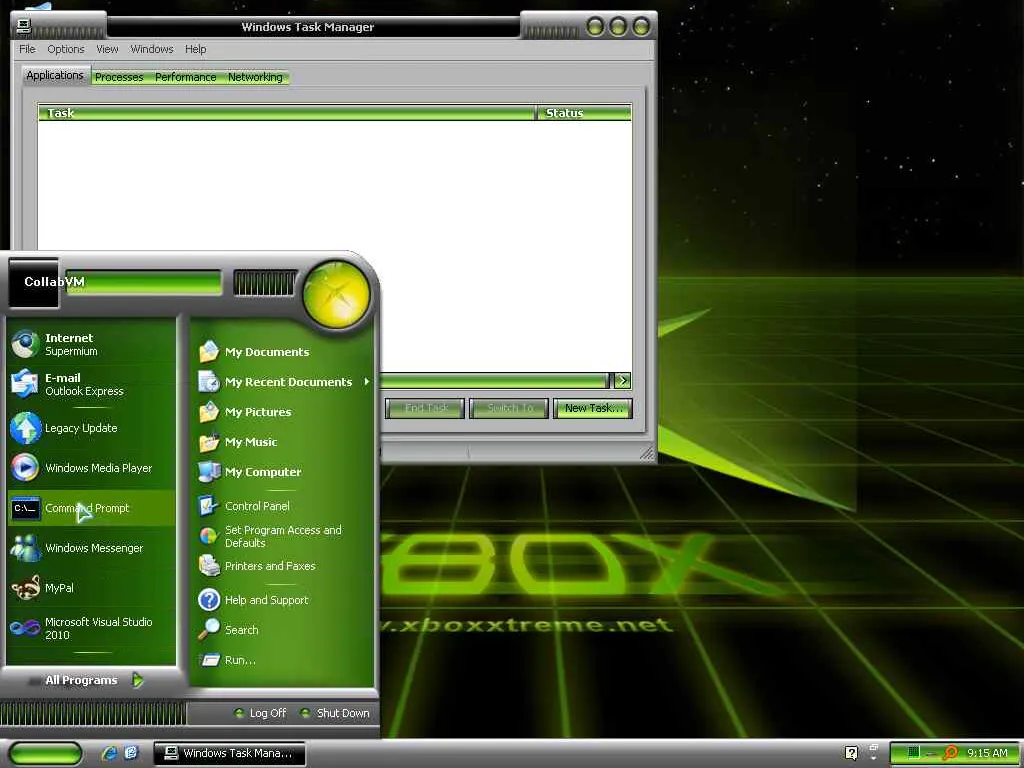Click the Log Off icon
The image size is (1024, 768).
pyautogui.click(x=240, y=713)
